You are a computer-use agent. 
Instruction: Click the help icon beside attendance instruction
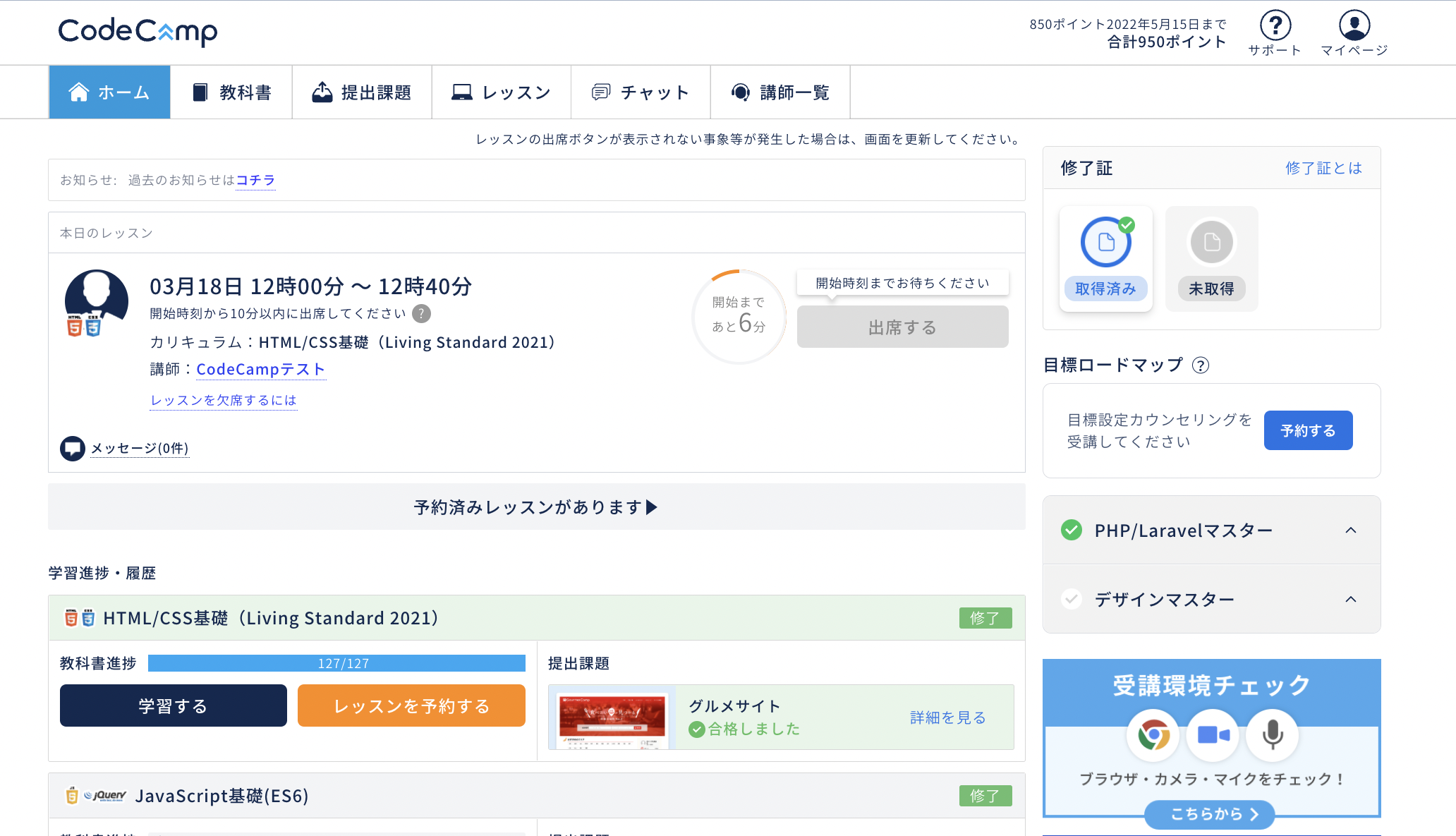pyautogui.click(x=421, y=313)
